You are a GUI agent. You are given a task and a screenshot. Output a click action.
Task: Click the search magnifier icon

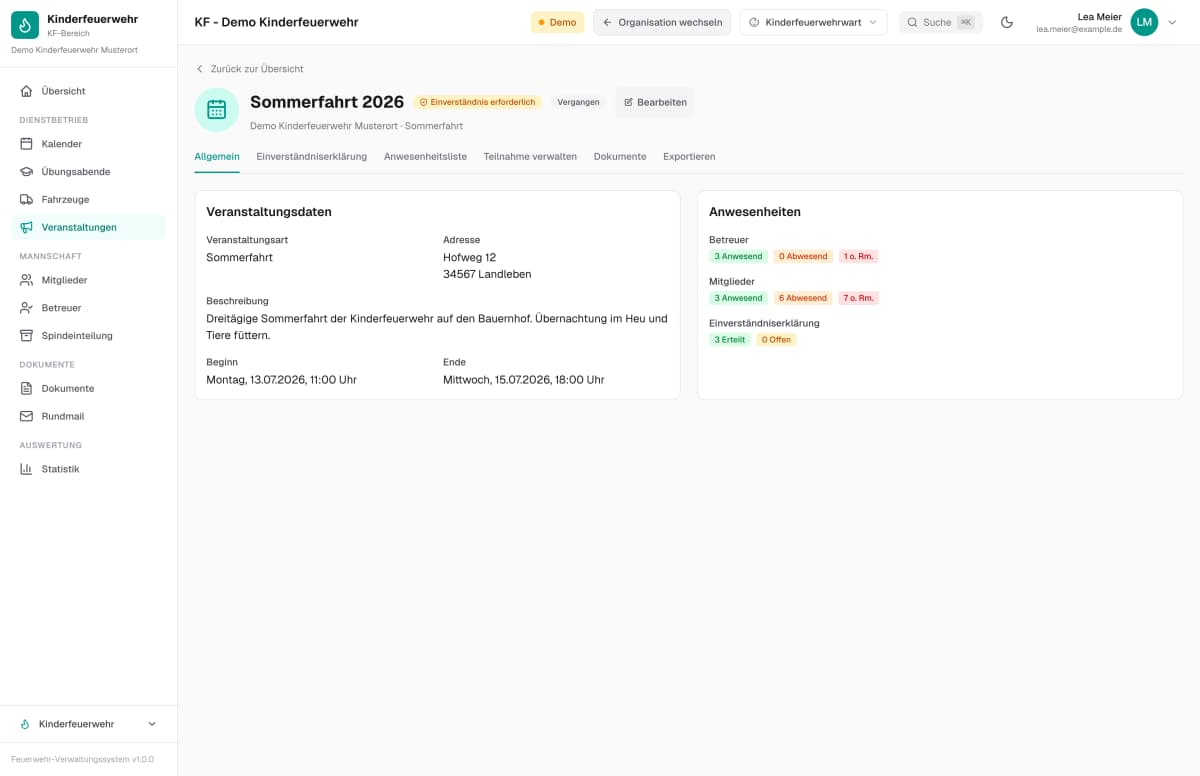(x=912, y=22)
